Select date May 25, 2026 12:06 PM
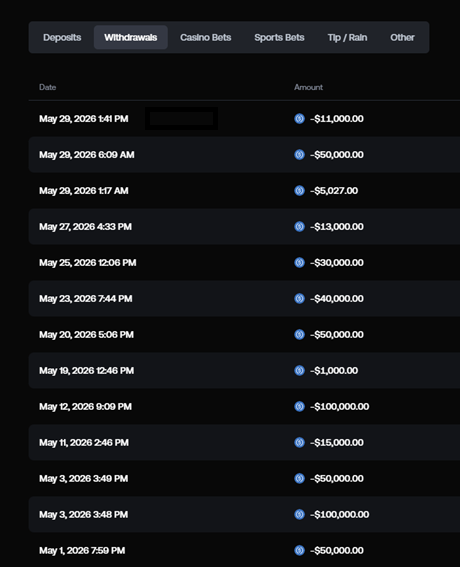Screen dimensions: 460x567 (88, 263)
